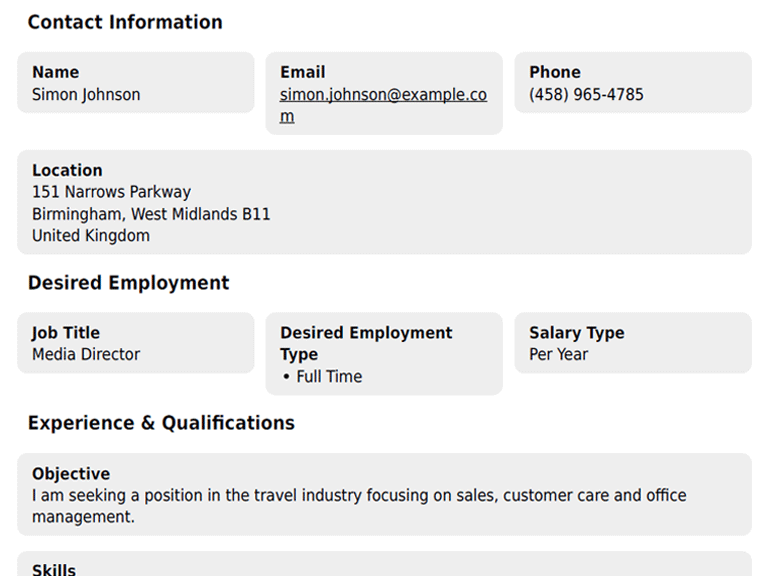Open the simon.johnson@example.com email link
This screenshot has height=576, width=768.
tap(383, 95)
